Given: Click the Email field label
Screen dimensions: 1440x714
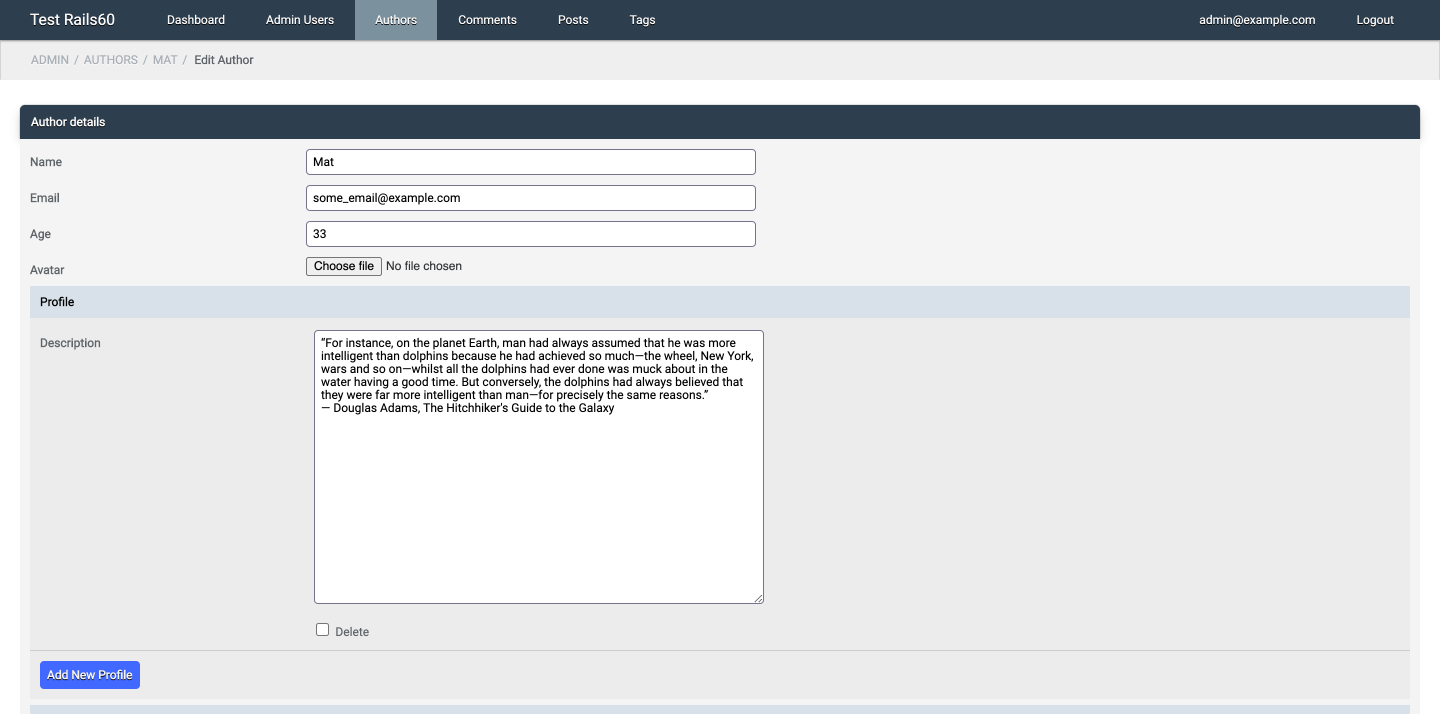Looking at the screenshot, I should 45,198.
